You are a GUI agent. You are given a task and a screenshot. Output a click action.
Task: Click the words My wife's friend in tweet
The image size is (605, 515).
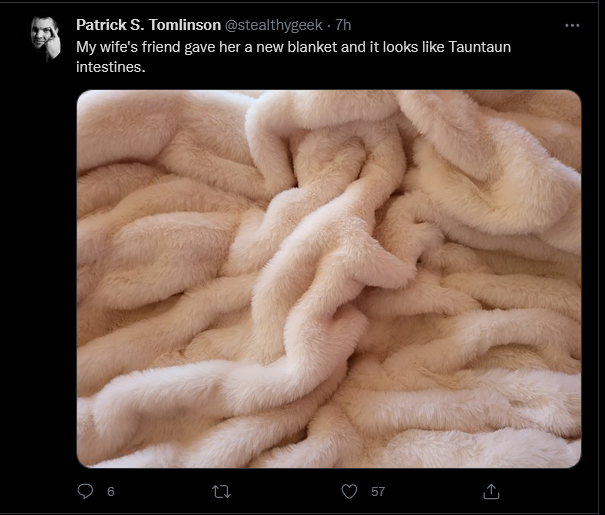pyautogui.click(x=128, y=47)
